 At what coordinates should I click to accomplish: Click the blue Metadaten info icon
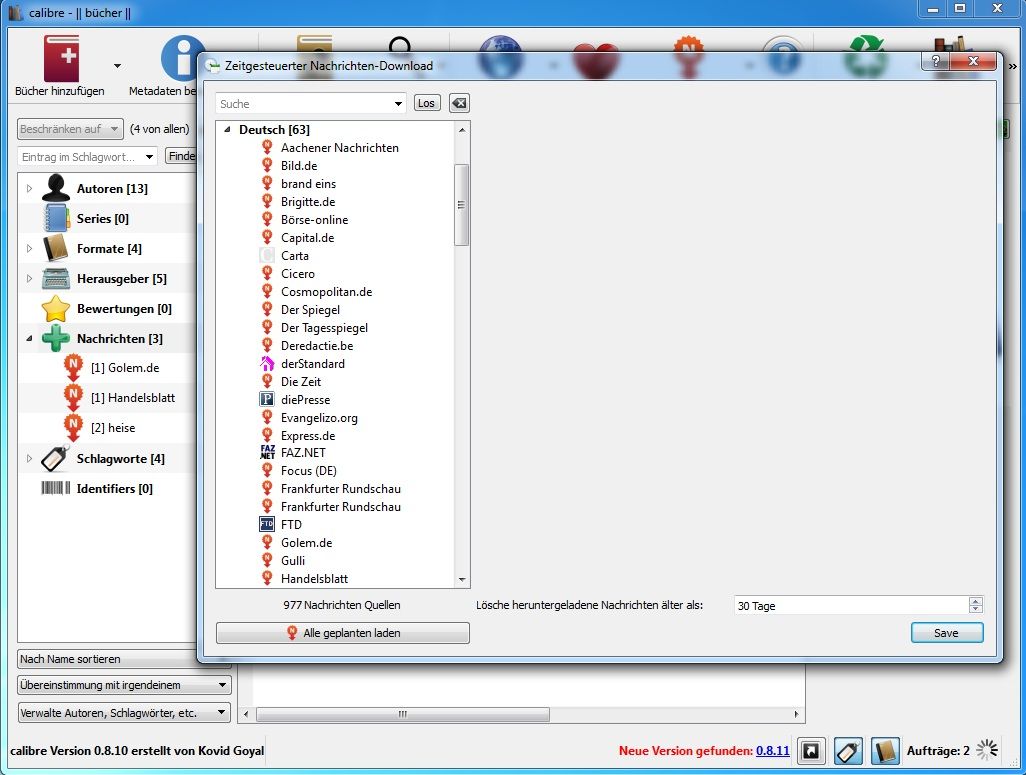tap(179, 58)
